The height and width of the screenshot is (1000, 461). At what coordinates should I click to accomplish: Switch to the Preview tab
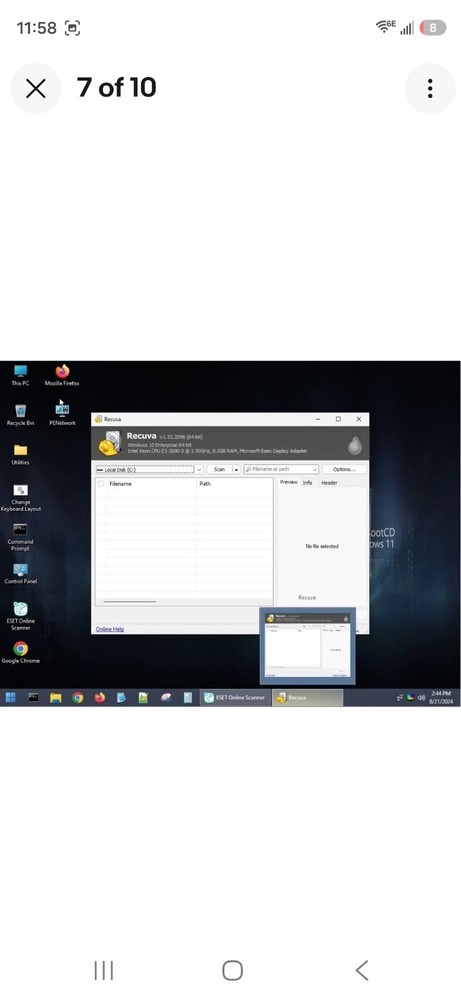[x=289, y=483]
